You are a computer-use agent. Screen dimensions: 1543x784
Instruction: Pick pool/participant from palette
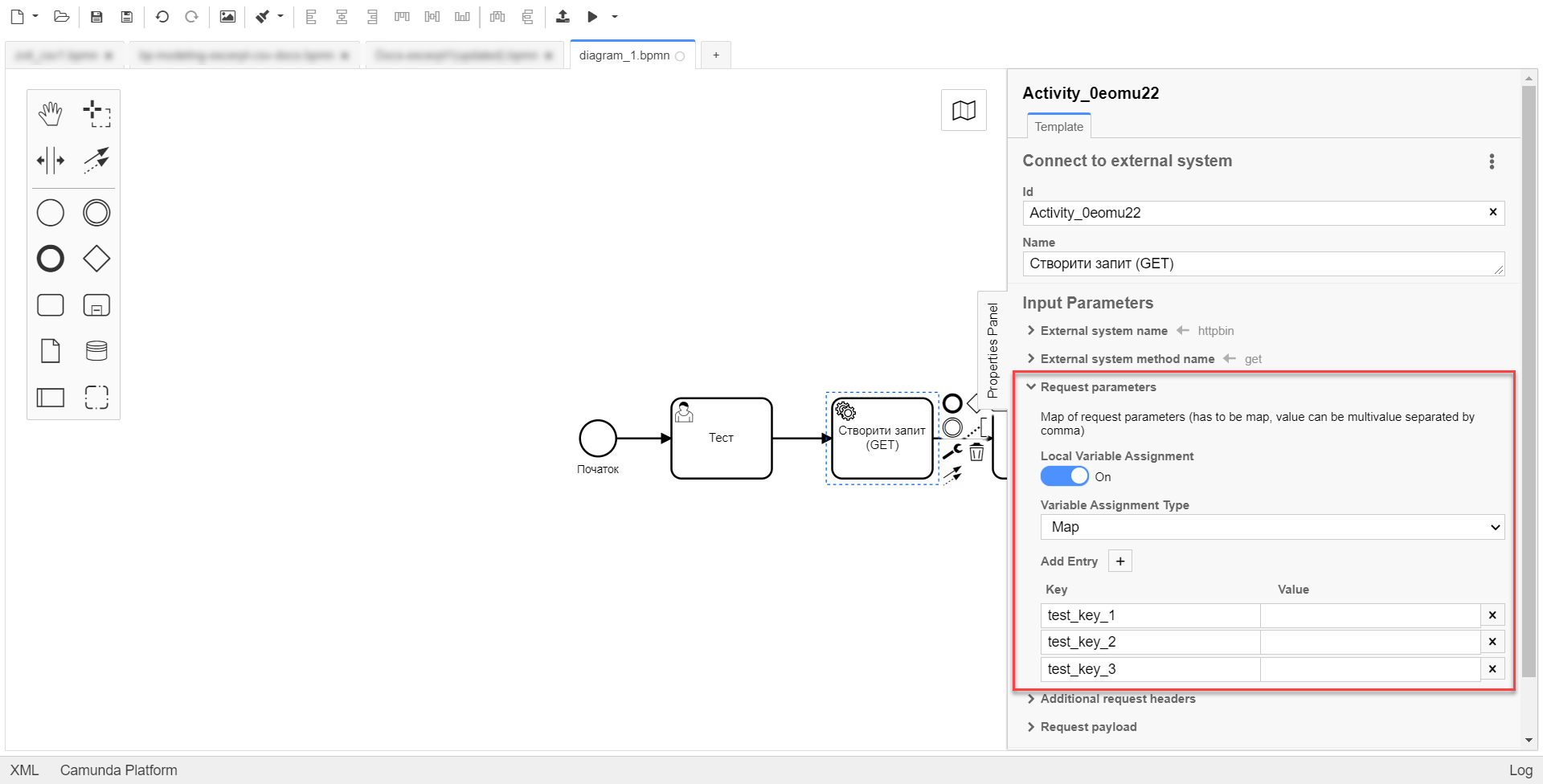click(51, 397)
